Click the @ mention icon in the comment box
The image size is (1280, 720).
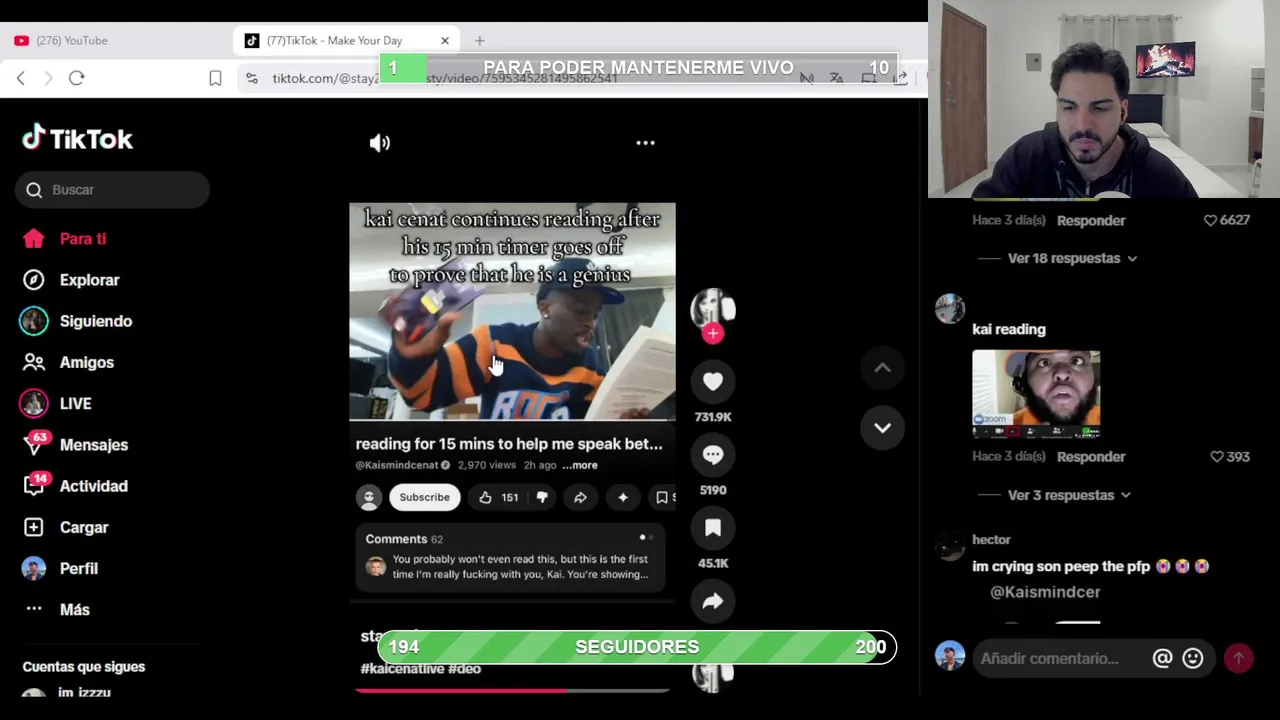(1162, 658)
